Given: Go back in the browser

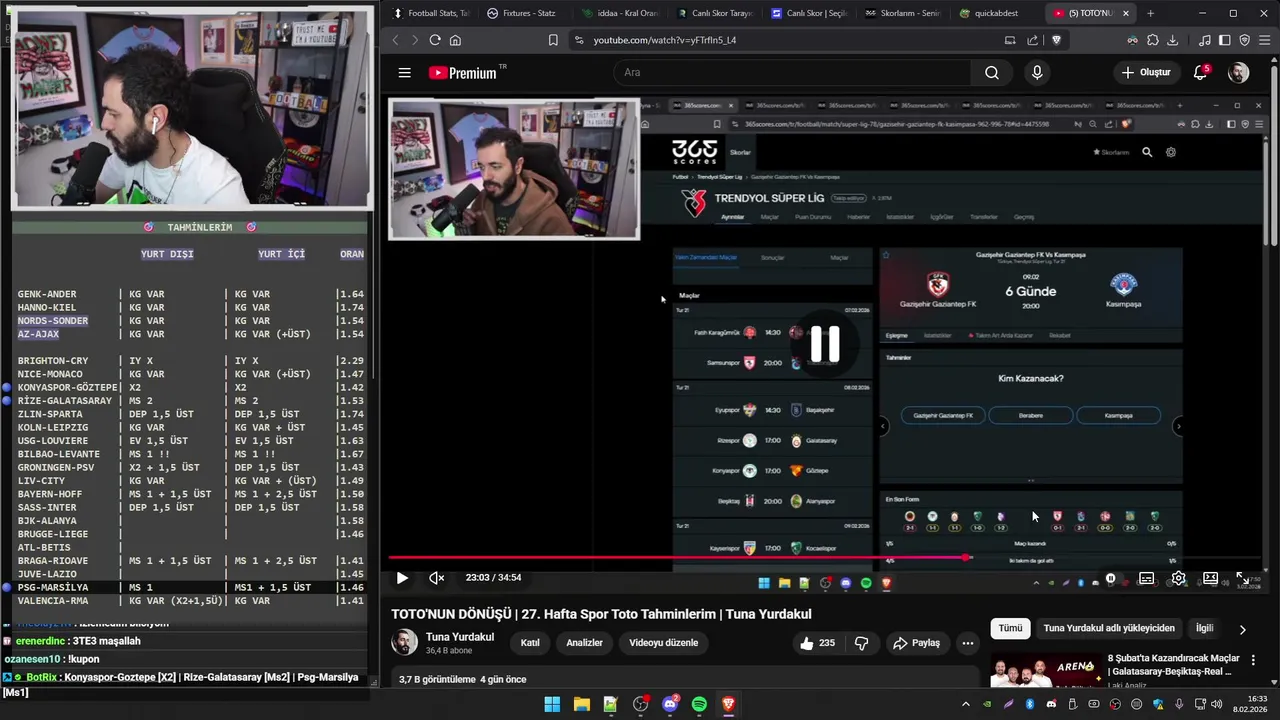Looking at the screenshot, I should coord(395,40).
